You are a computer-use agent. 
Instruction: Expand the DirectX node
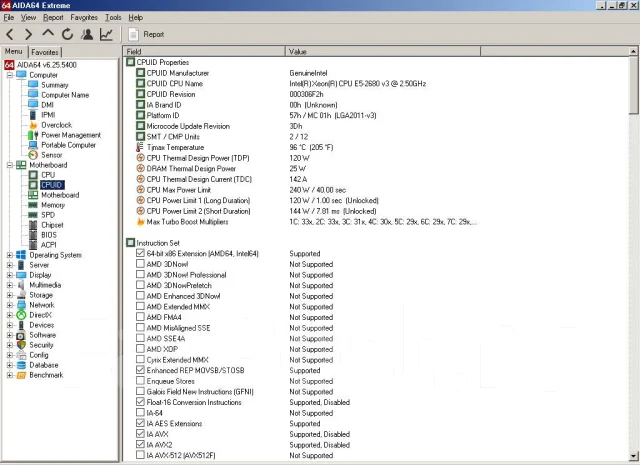9,315
